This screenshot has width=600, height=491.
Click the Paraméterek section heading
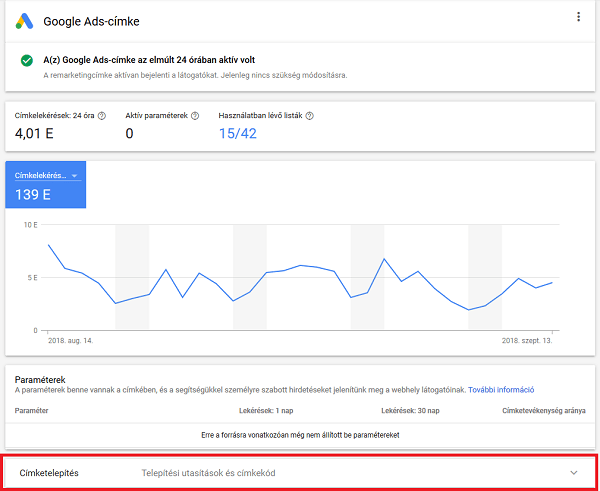tap(40, 380)
